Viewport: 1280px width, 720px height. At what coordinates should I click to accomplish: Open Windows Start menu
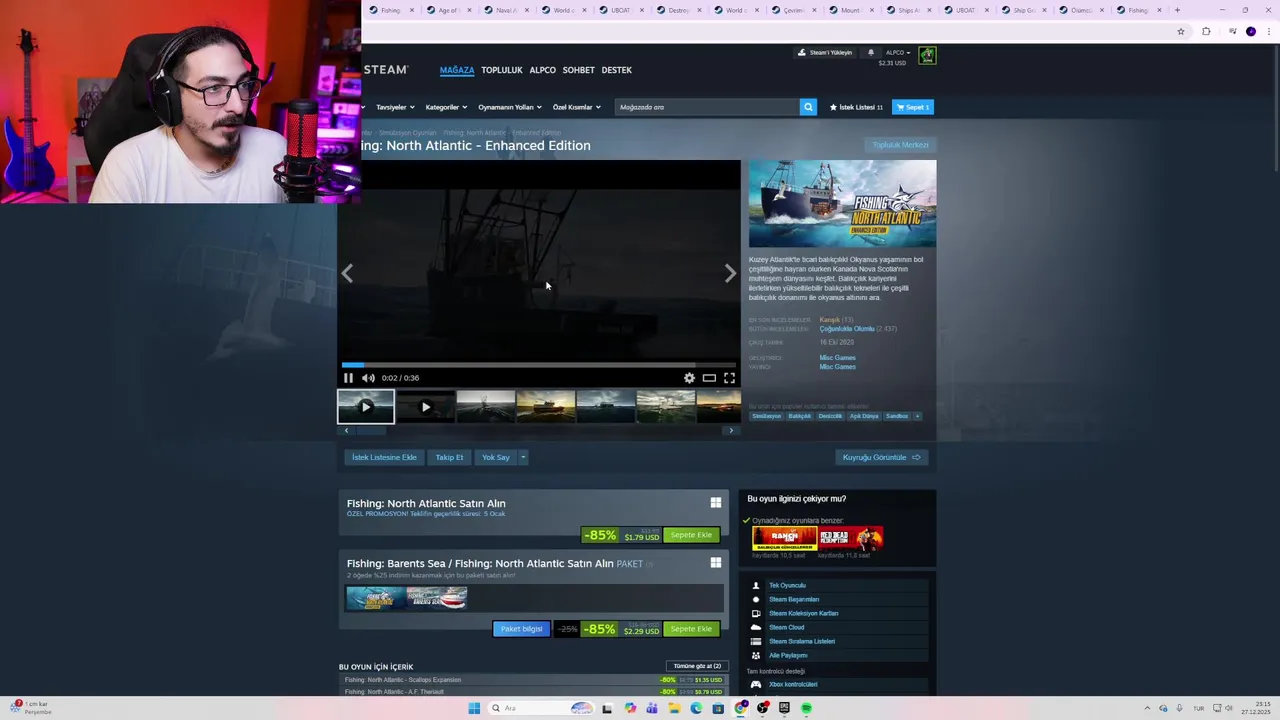point(474,708)
